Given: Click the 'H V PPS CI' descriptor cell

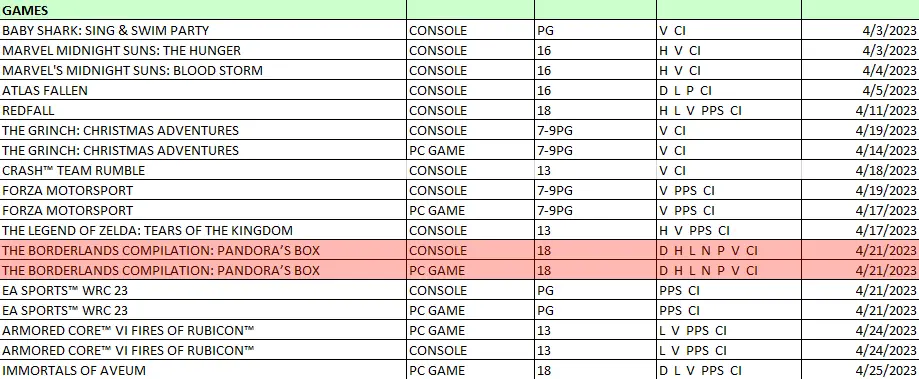Looking at the screenshot, I should tap(729, 230).
